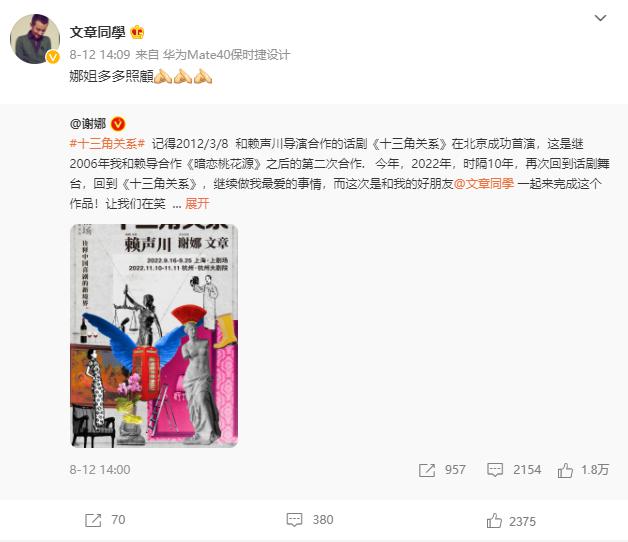Image resolution: width=628 pixels, height=542 pixels.
Task: Open the #十三角关系# hashtag topic
Action: [107, 143]
